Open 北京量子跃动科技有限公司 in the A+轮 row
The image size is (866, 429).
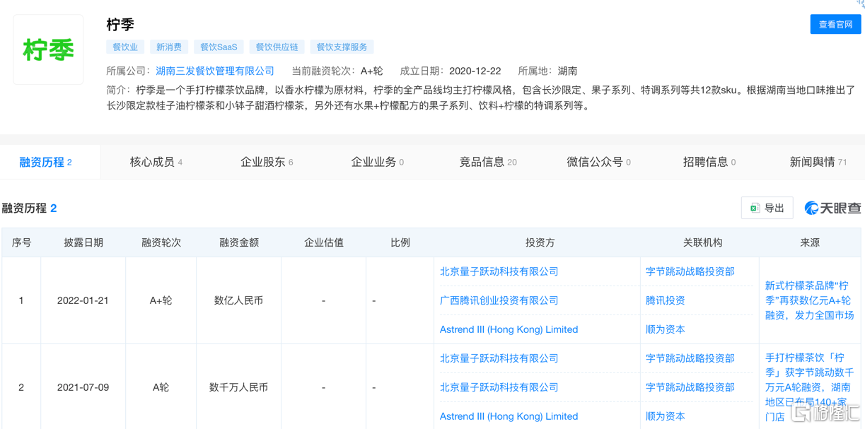click(499, 272)
